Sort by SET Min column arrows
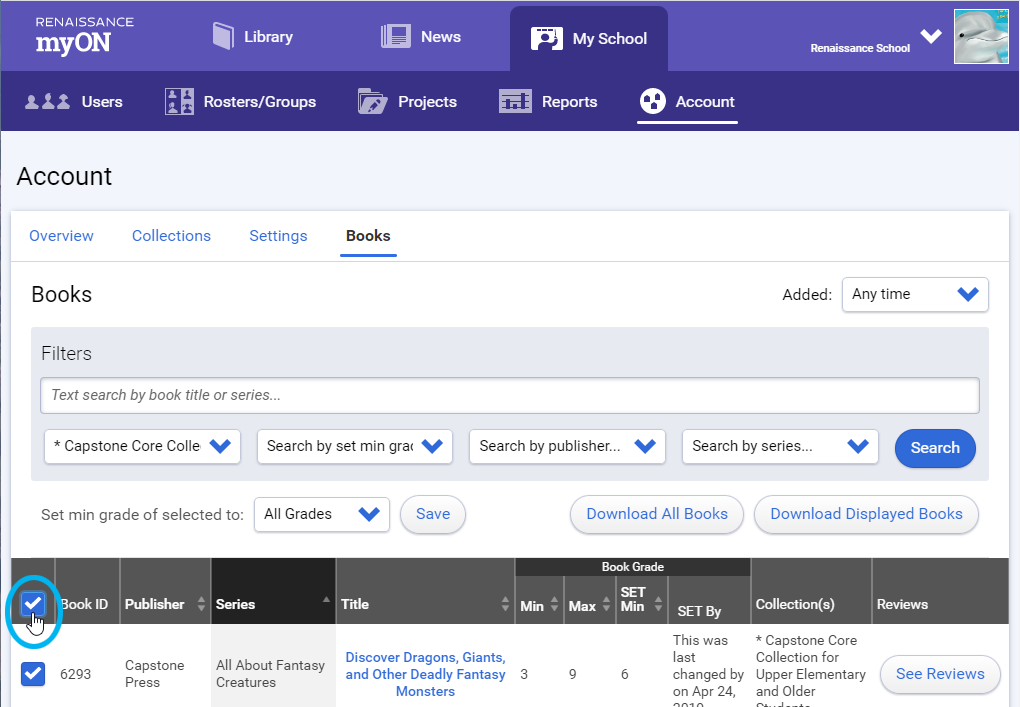Image resolution: width=1020 pixels, height=707 pixels. (x=658, y=604)
